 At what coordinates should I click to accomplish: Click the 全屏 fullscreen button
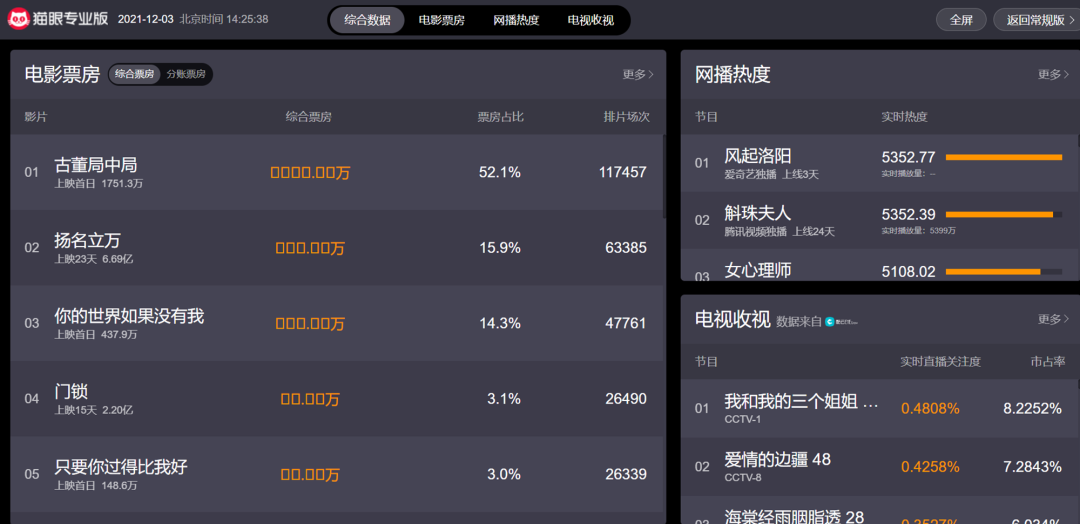(x=961, y=20)
